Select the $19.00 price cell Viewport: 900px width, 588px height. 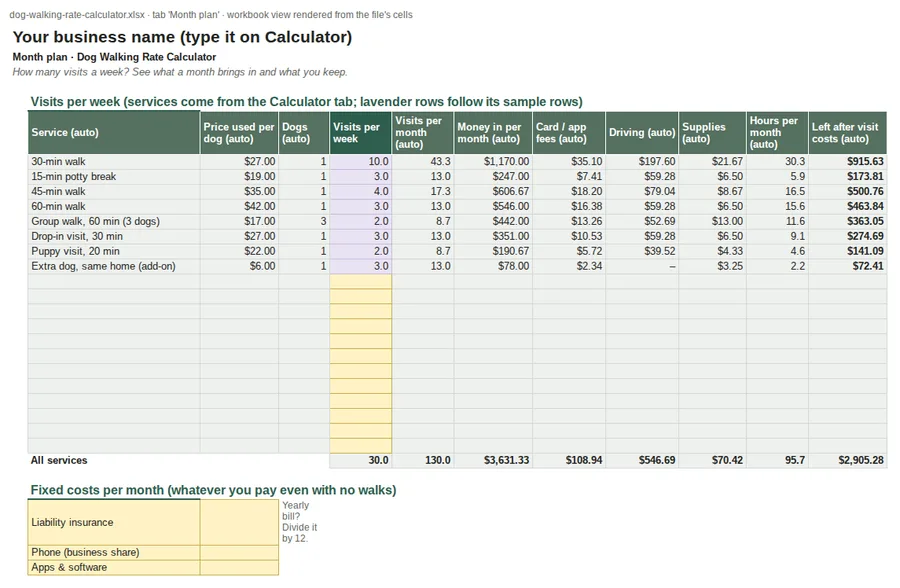point(239,177)
